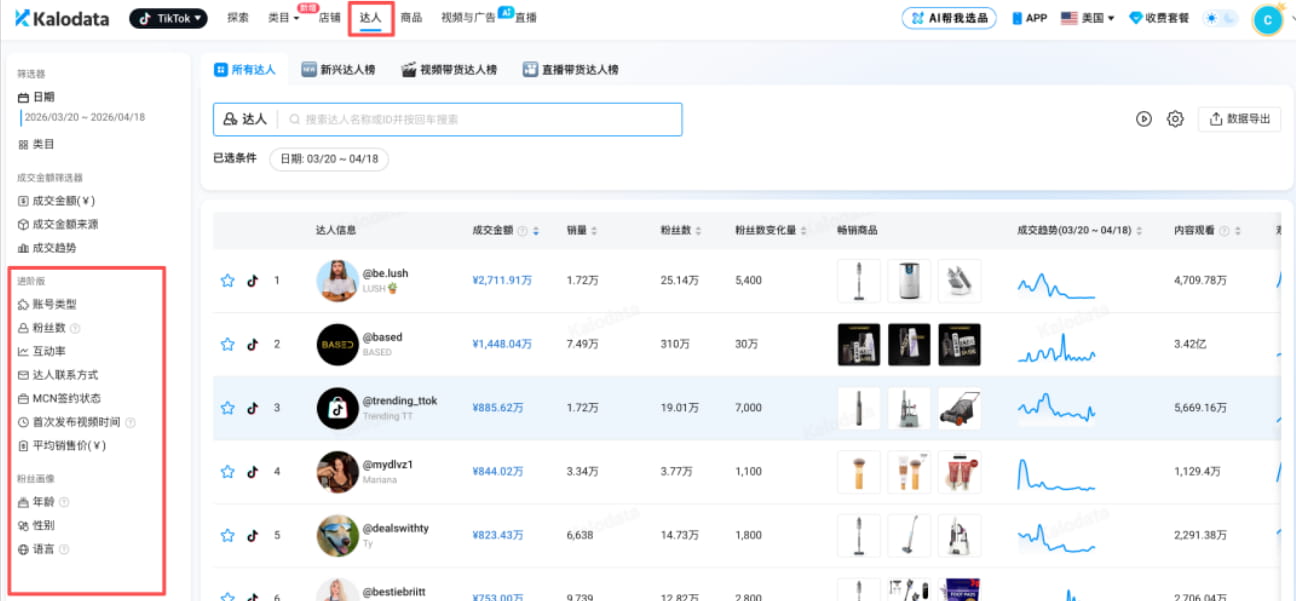Expand the 类目 dropdown in the top navigation
1296x601 pixels.
pyautogui.click(x=281, y=17)
